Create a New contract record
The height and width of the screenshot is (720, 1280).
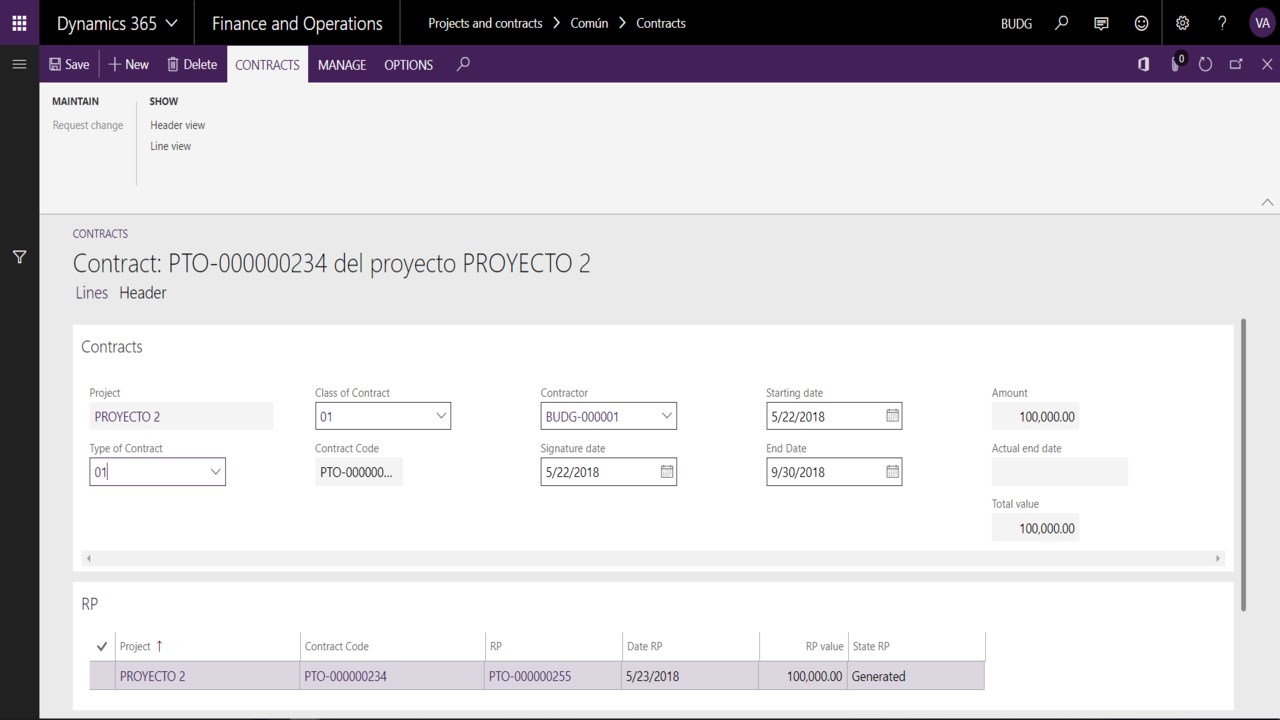[128, 64]
